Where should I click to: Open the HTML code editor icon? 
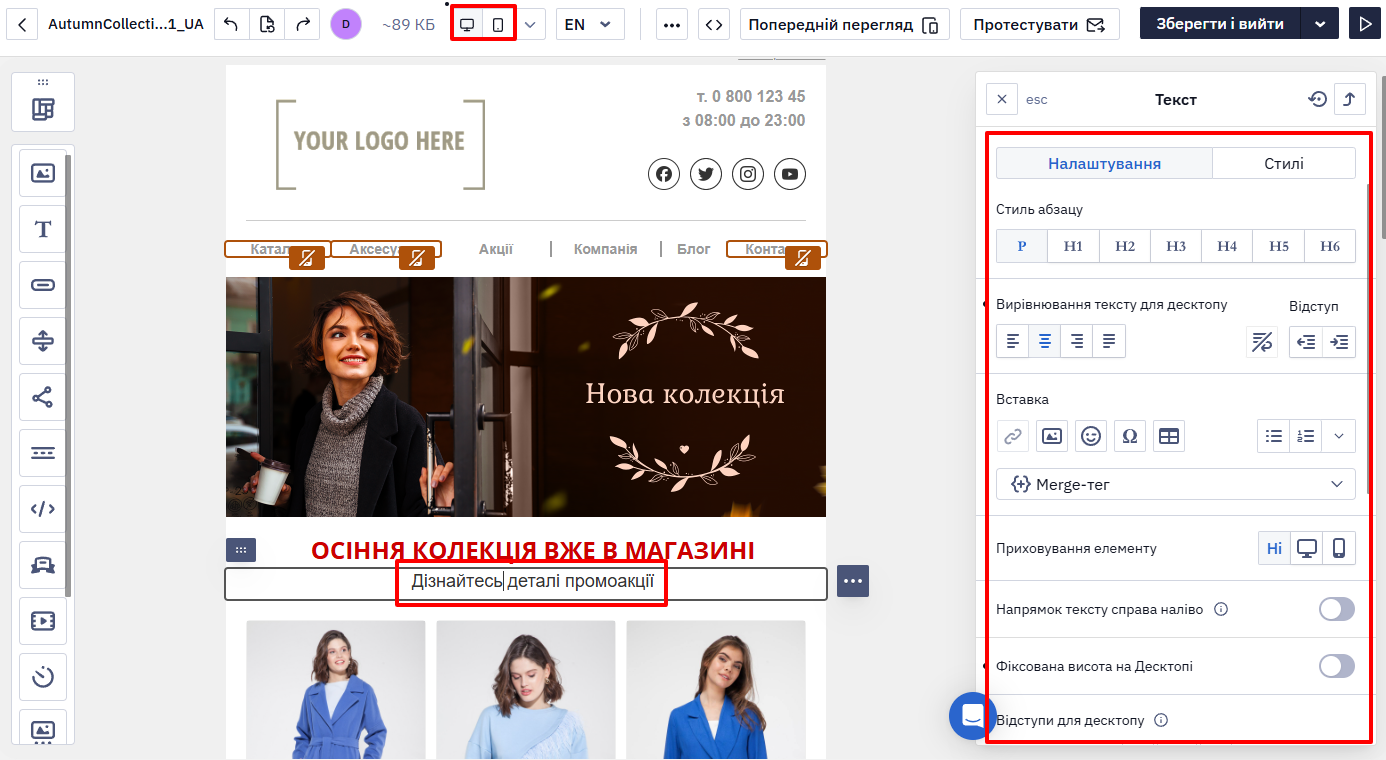pos(713,24)
